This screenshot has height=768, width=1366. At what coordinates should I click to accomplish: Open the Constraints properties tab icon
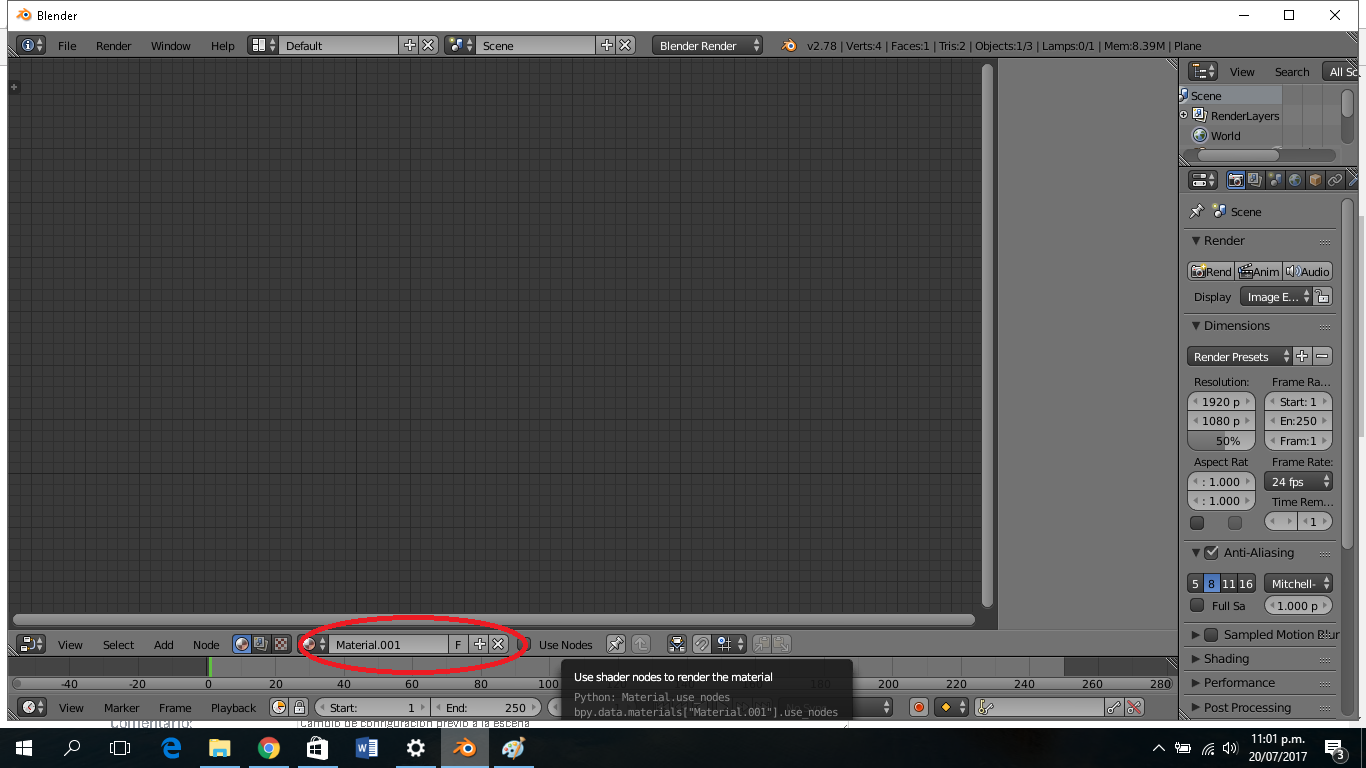[x=1335, y=180]
